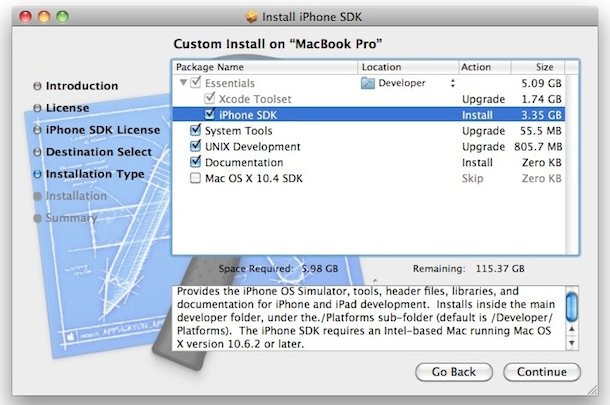Select the iPhone SDK row label
The height and width of the screenshot is (405, 610).
248,115
